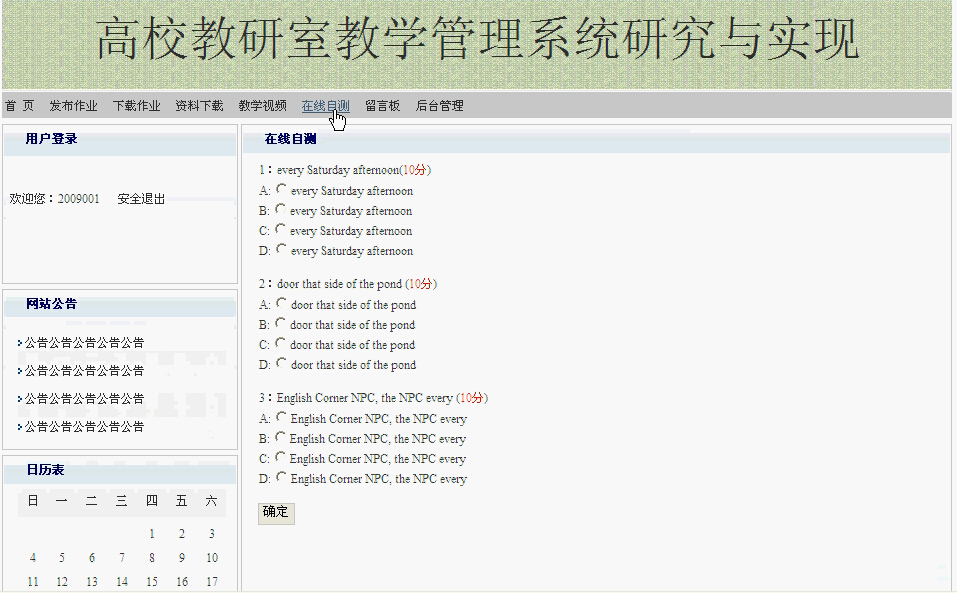957x593 pixels.
Task: Click calendar date 4
Action: 32,558
